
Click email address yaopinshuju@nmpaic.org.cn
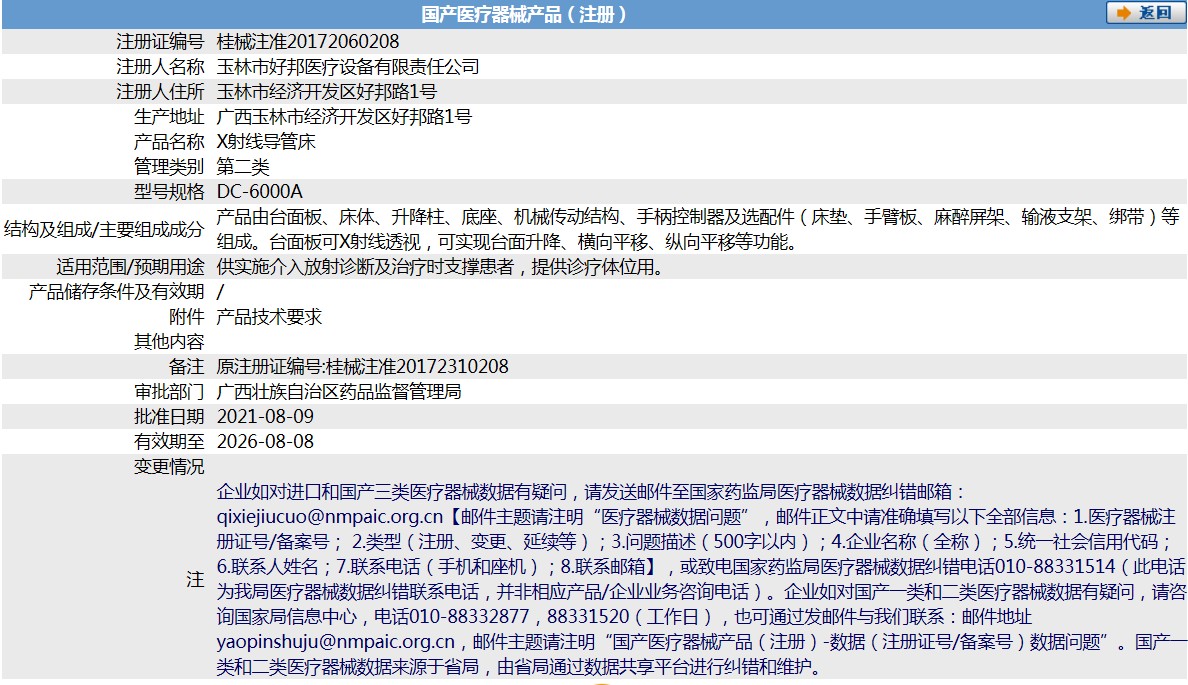pos(336,642)
